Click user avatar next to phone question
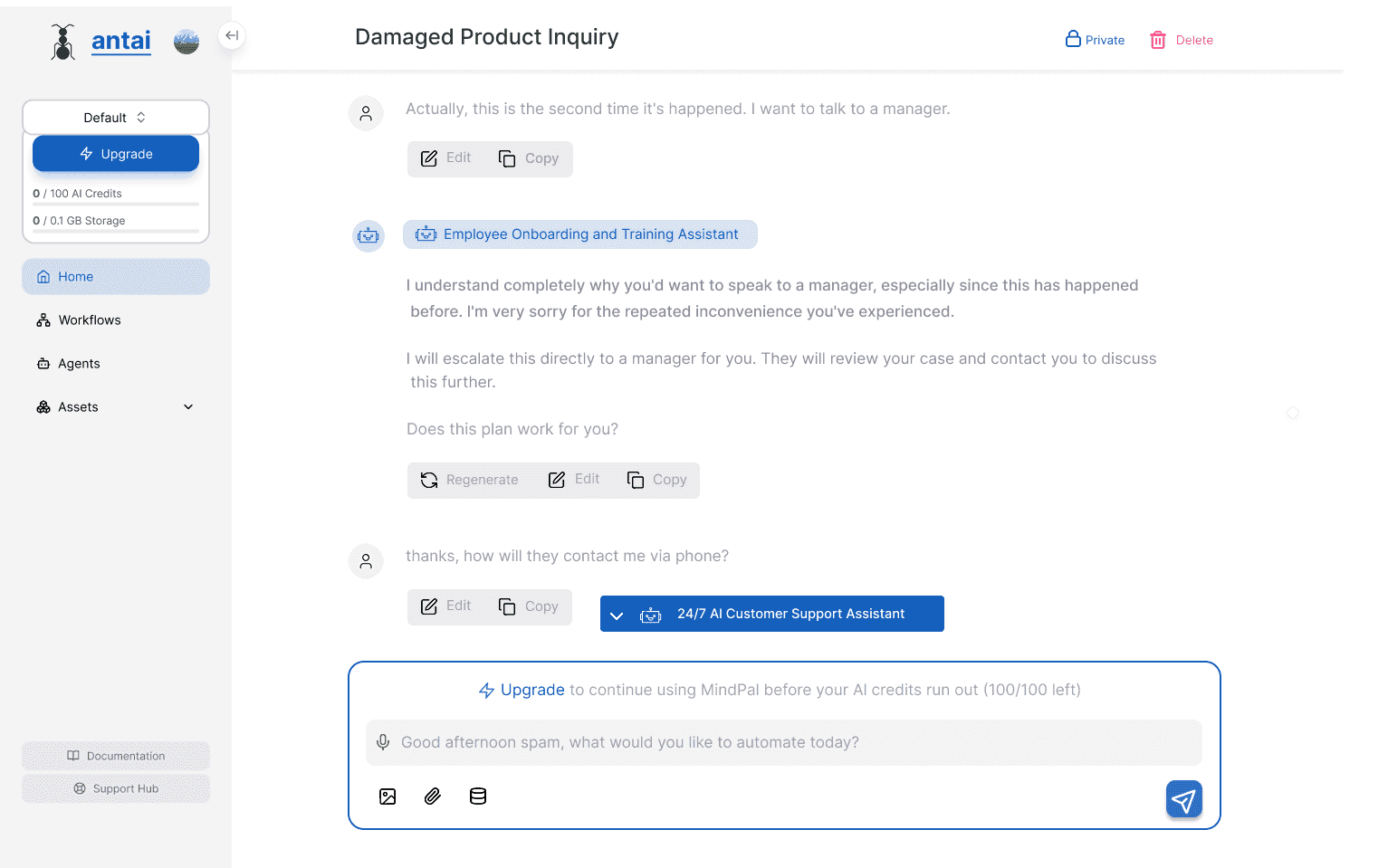This screenshot has width=1388, height=868. pos(366,561)
